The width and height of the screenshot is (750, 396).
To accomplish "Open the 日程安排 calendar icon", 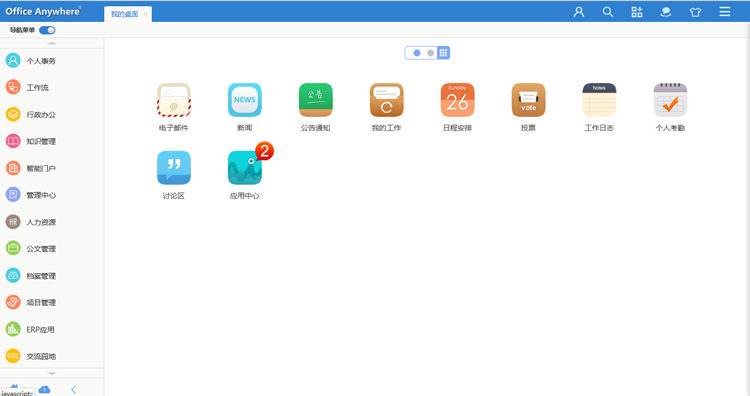I will (457, 100).
